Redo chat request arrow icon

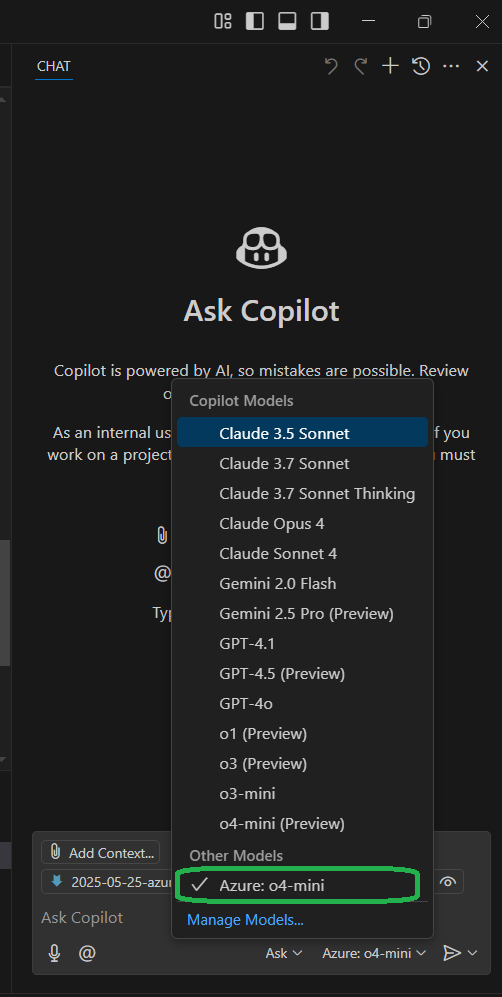click(360, 66)
